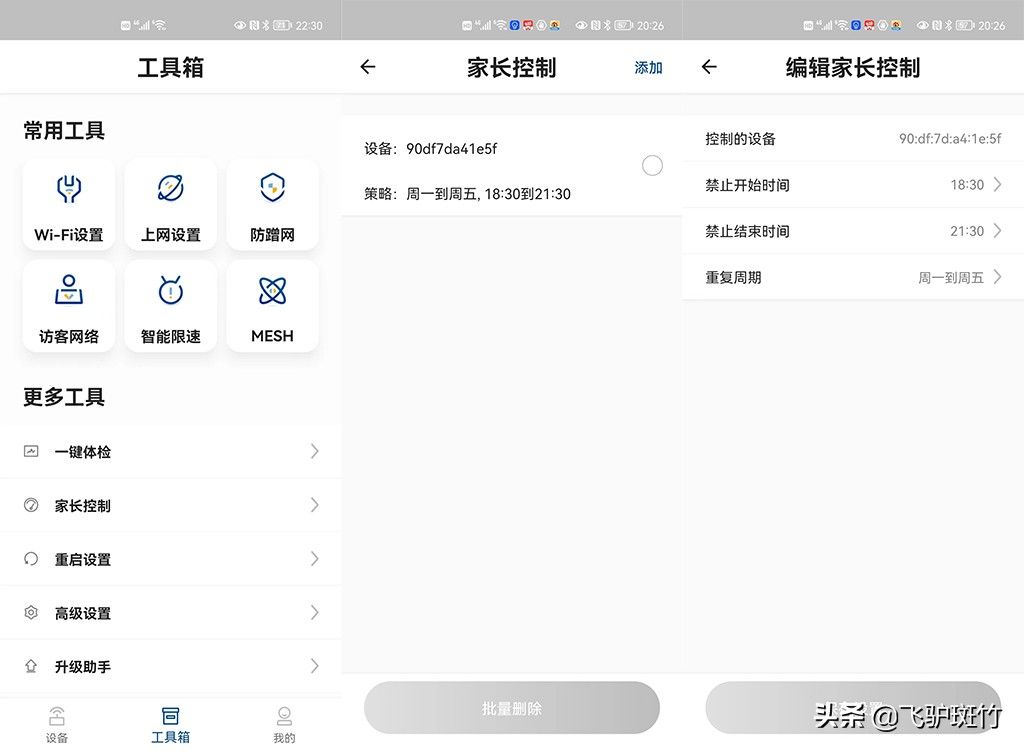Switch to the 工具箱 bottom tab
The height and width of the screenshot is (751, 1024).
[x=170, y=725]
